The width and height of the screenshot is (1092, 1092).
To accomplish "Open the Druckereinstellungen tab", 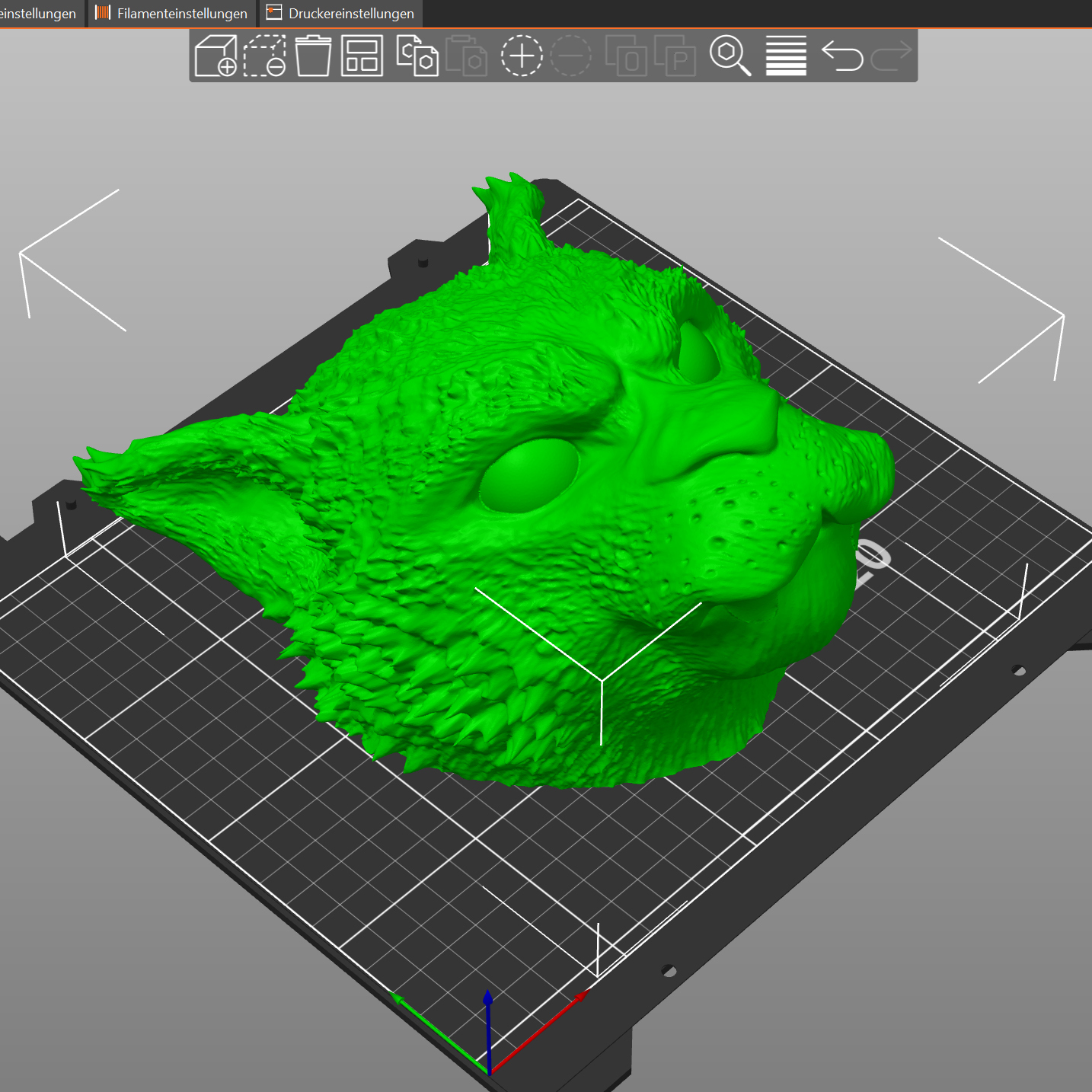I will (341, 13).
